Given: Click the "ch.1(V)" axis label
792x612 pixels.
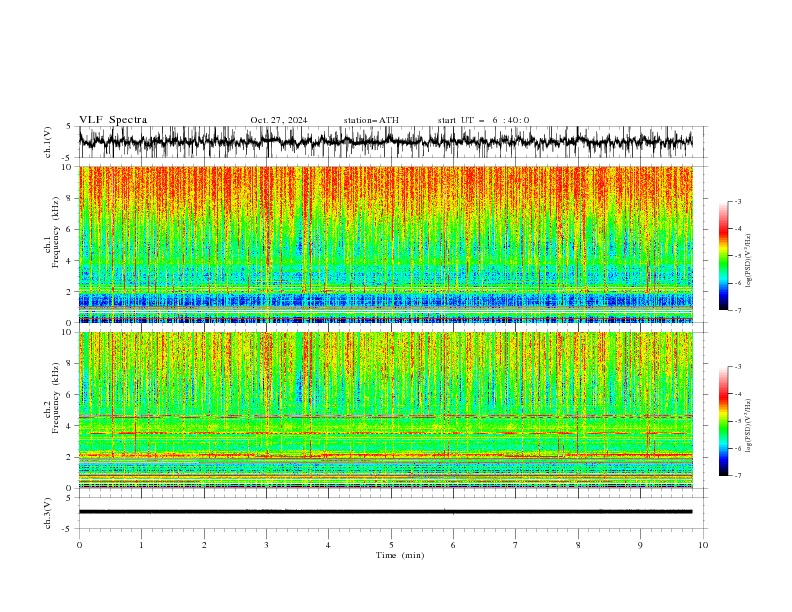Looking at the screenshot, I should pos(48,142).
